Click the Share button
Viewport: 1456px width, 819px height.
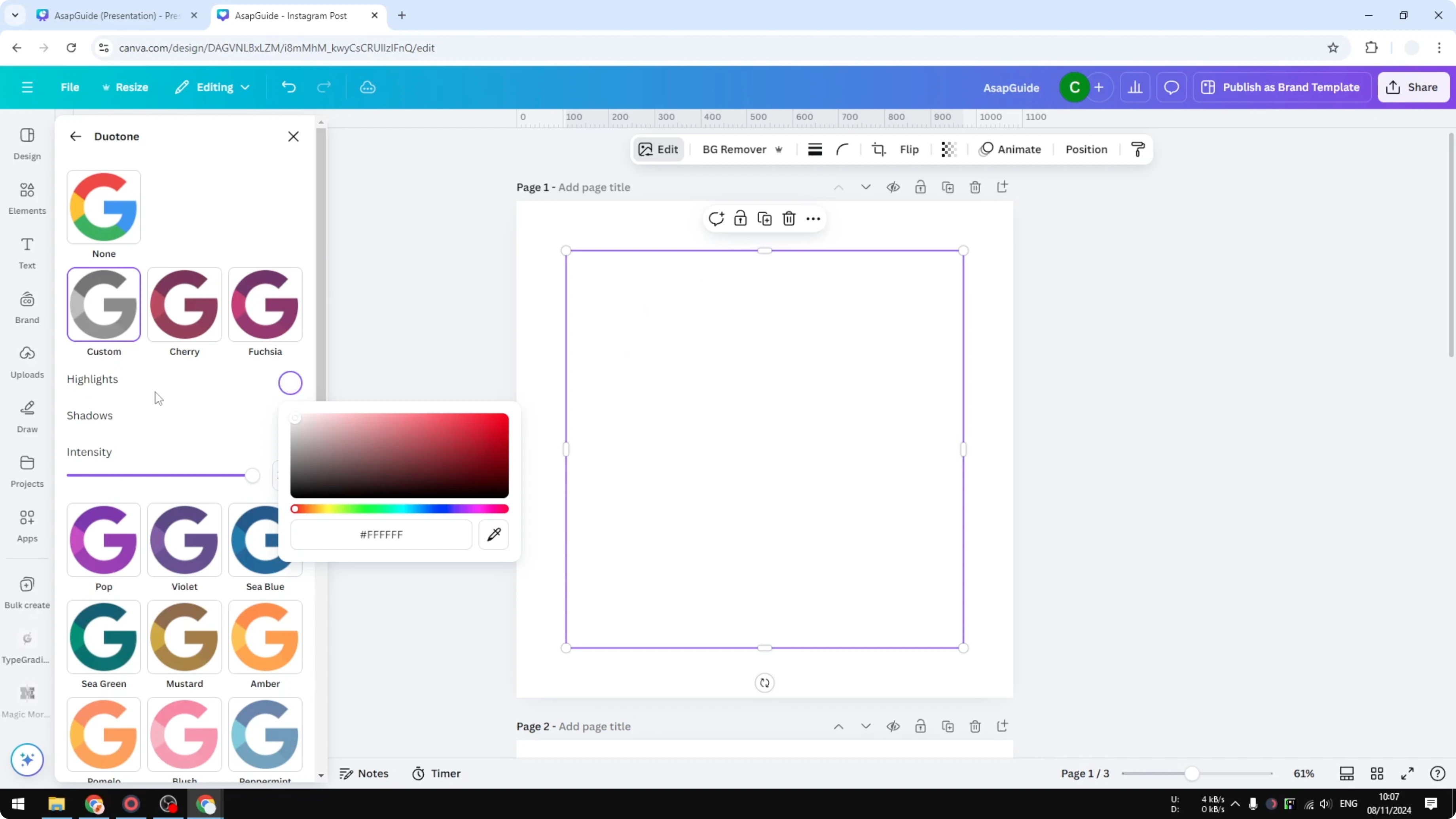coord(1413,87)
